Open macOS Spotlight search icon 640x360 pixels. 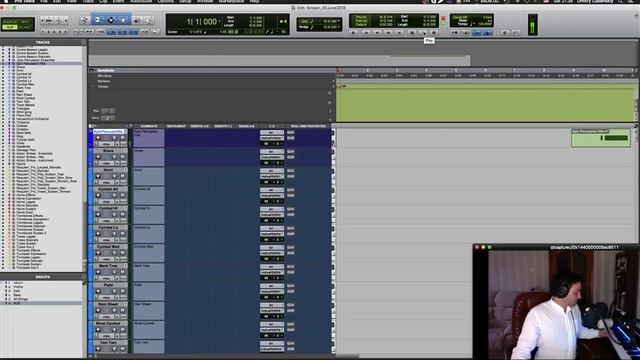click(x=620, y=2)
